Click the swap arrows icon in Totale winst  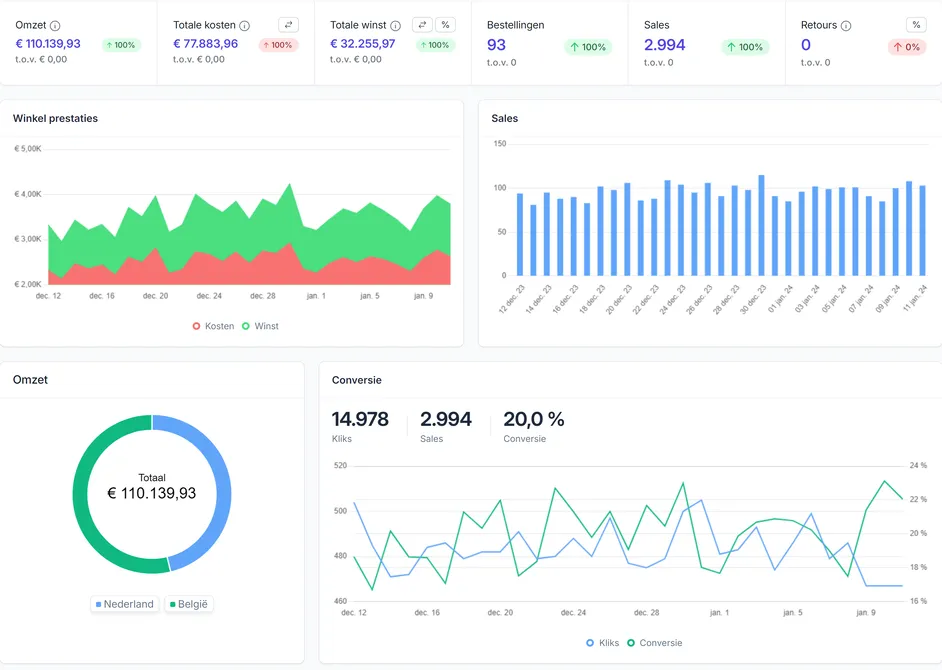coord(422,25)
